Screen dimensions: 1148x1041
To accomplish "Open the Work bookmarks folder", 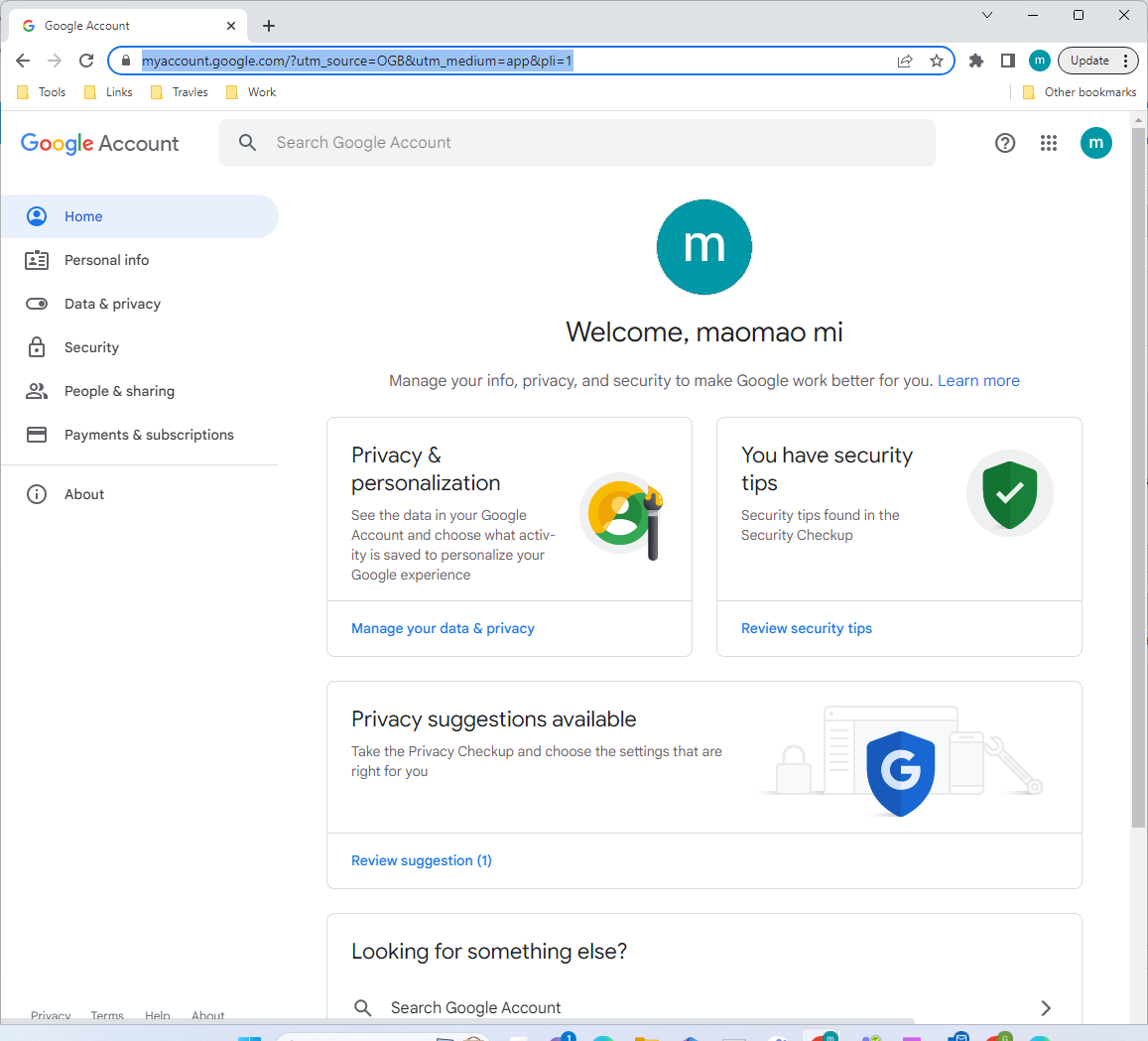I will click(252, 92).
